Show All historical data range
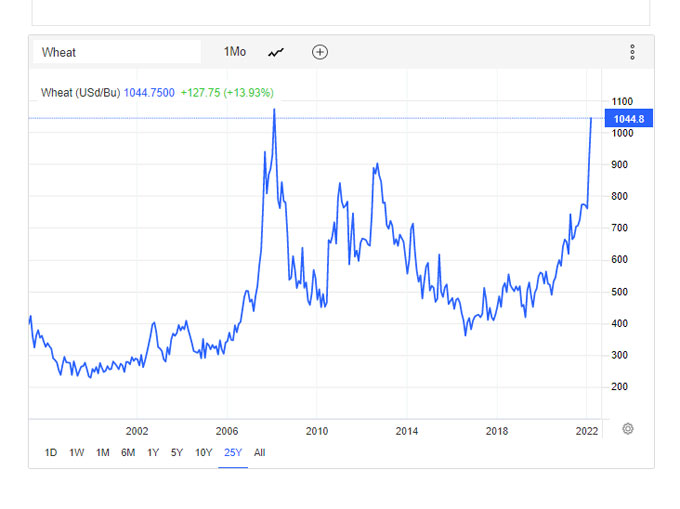The height and width of the screenshot is (509, 680). pyautogui.click(x=260, y=452)
